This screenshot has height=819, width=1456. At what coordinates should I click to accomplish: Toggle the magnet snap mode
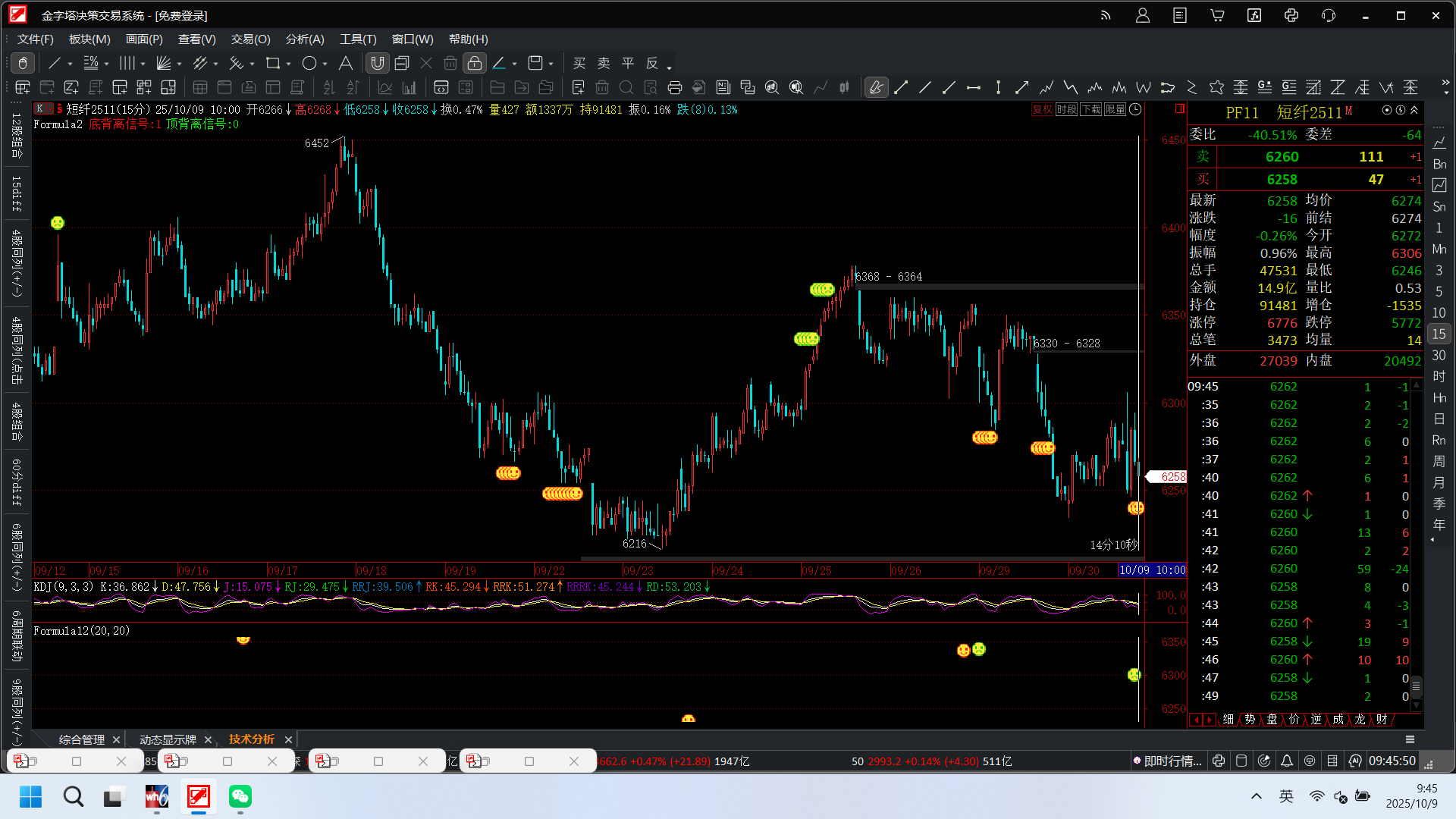pyautogui.click(x=378, y=64)
